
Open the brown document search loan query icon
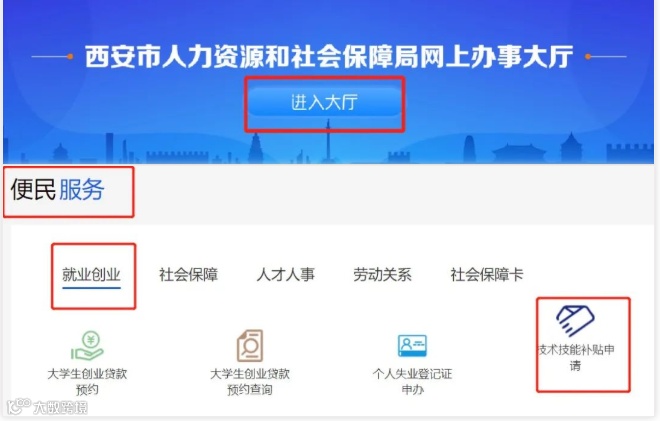tap(250, 346)
